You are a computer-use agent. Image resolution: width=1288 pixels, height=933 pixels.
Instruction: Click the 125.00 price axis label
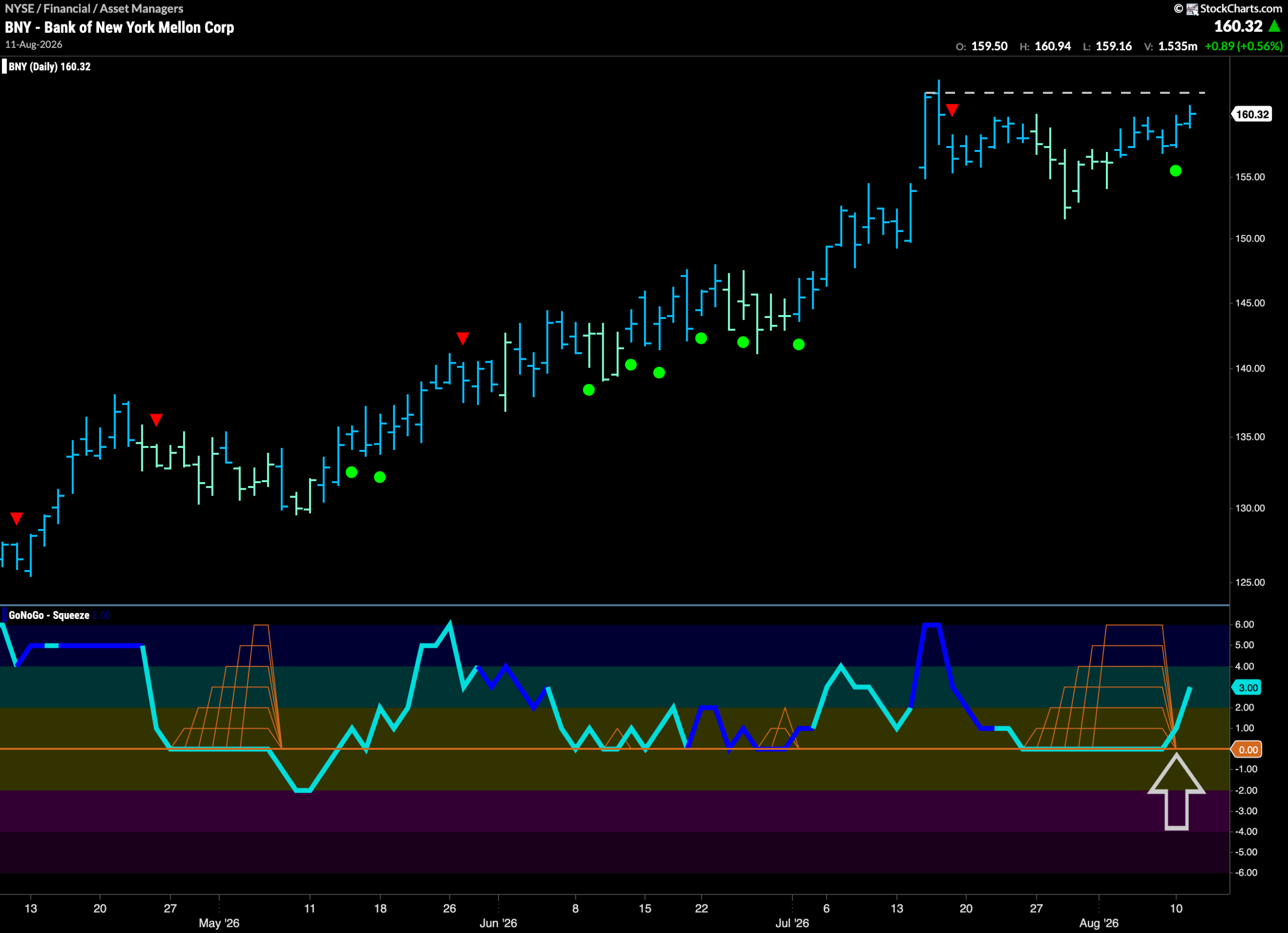tap(1250, 583)
